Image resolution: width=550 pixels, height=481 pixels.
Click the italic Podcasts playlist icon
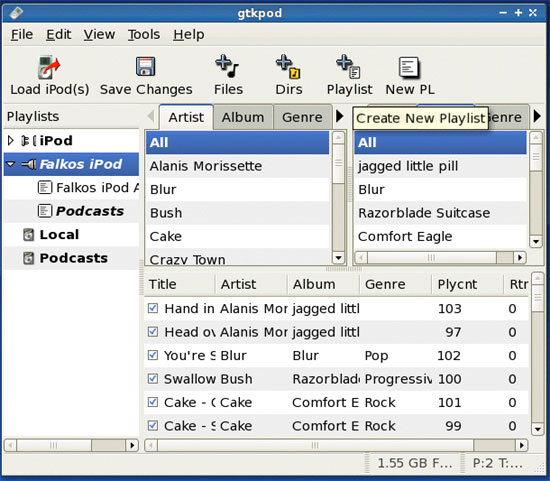pos(45,211)
